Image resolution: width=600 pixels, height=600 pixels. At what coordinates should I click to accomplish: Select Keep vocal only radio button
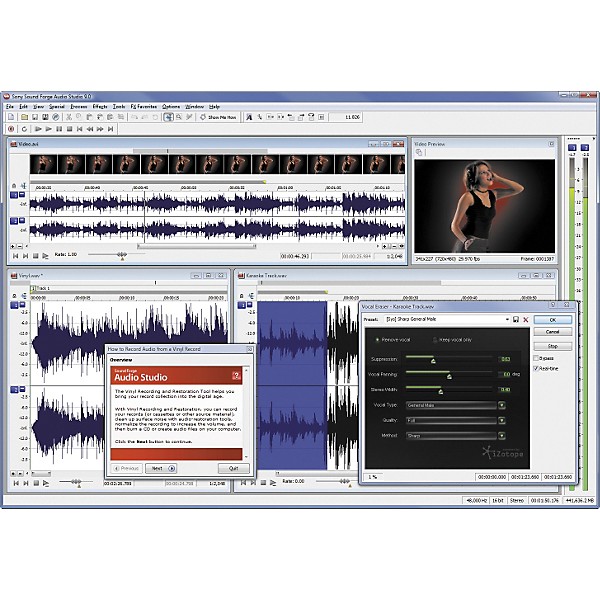(x=435, y=340)
